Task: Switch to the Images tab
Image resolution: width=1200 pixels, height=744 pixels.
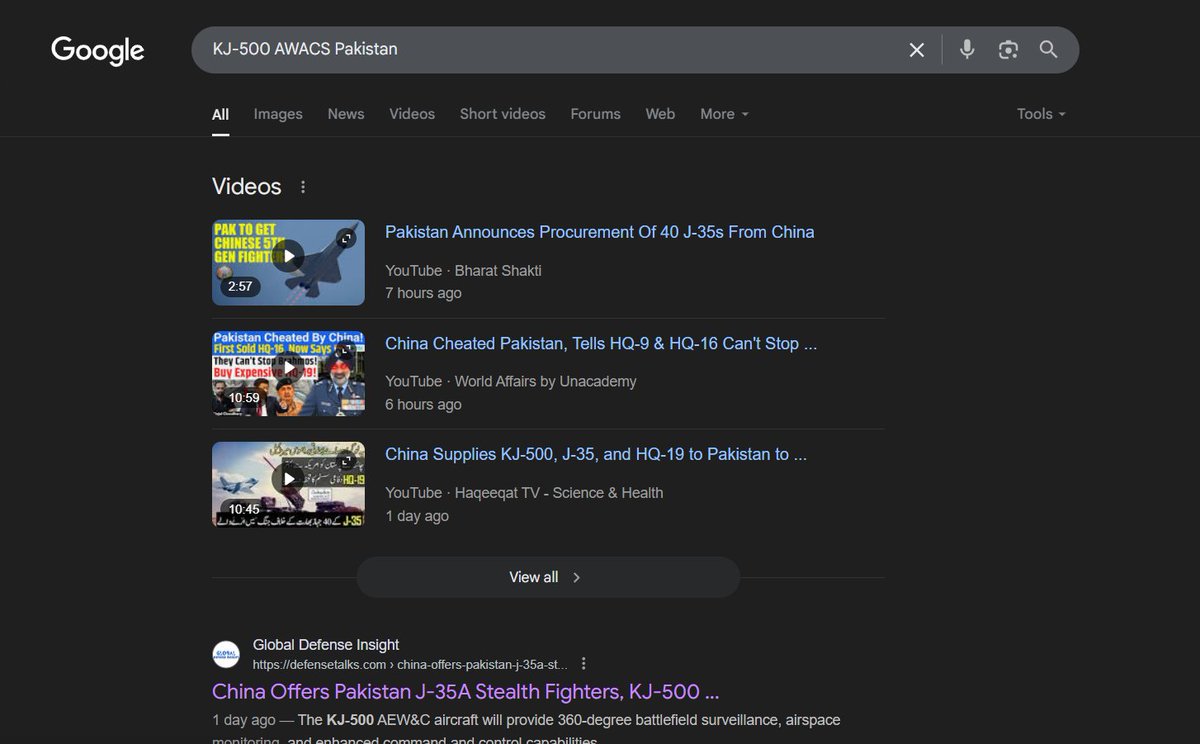Action: (278, 114)
